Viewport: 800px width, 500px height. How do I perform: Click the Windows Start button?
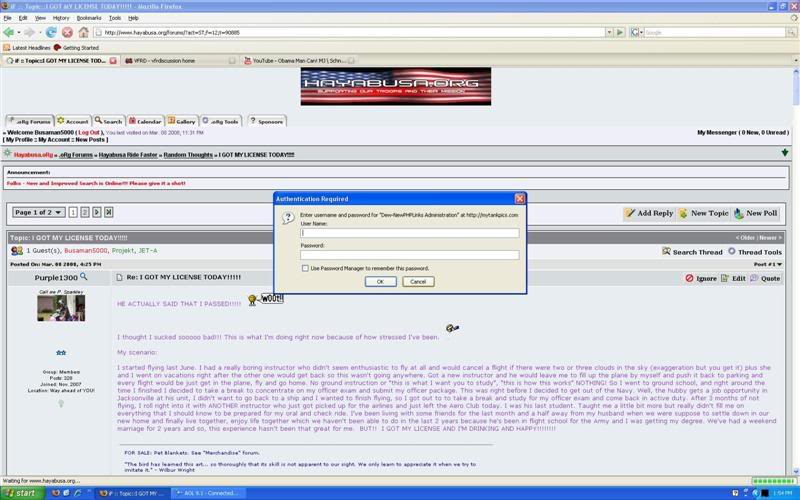[18, 493]
